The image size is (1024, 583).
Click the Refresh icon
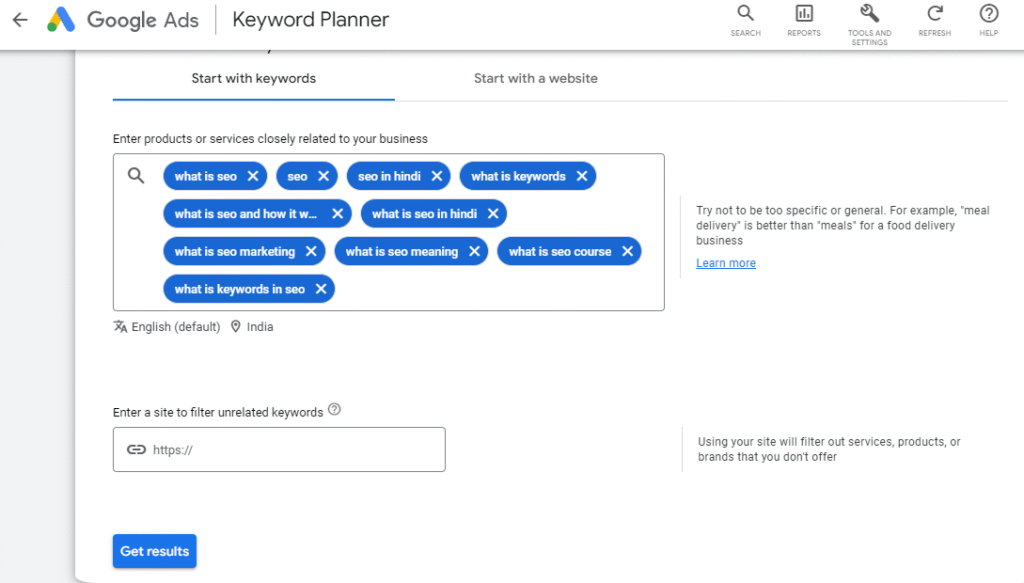coord(935,20)
